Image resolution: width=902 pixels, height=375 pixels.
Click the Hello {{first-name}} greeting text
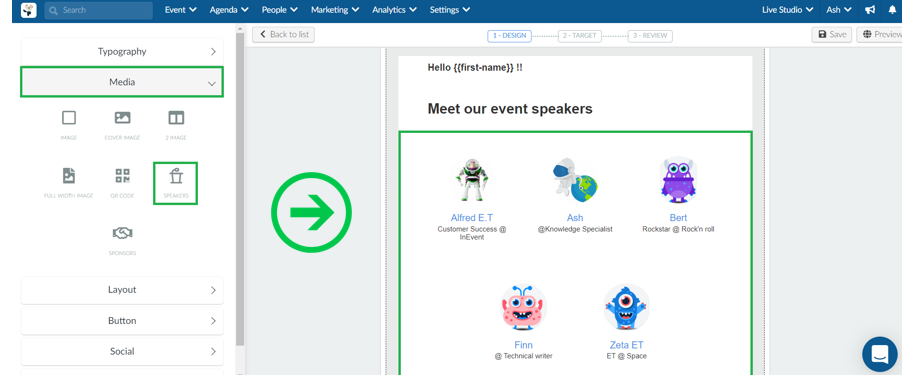[475, 68]
